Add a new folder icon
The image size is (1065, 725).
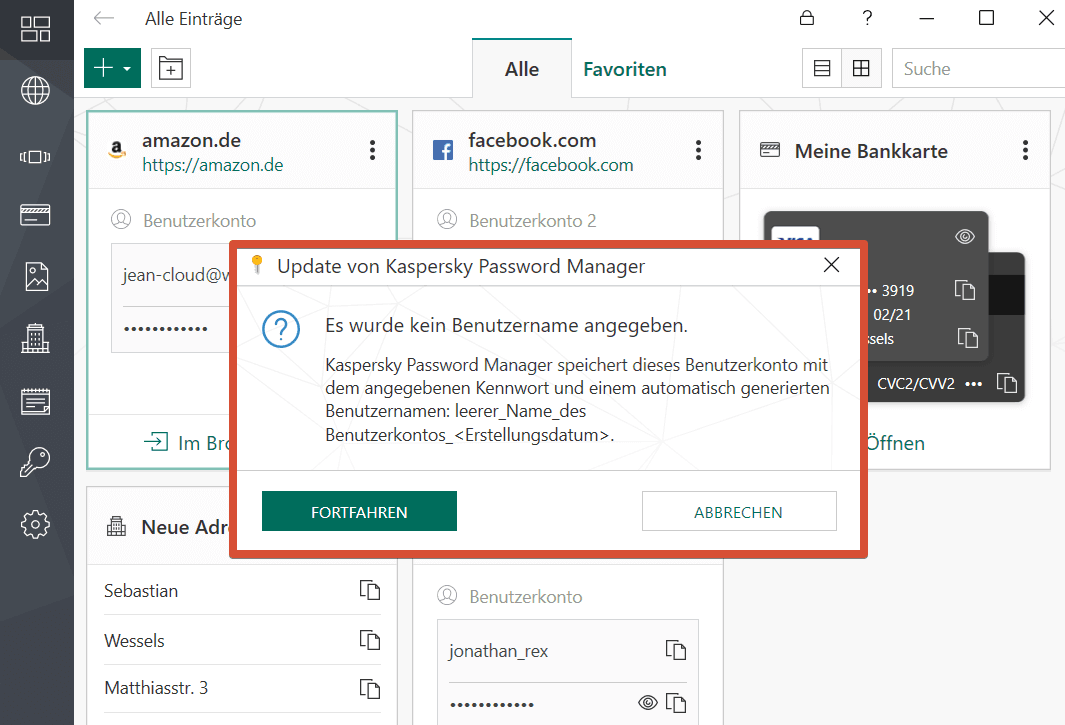pos(170,68)
